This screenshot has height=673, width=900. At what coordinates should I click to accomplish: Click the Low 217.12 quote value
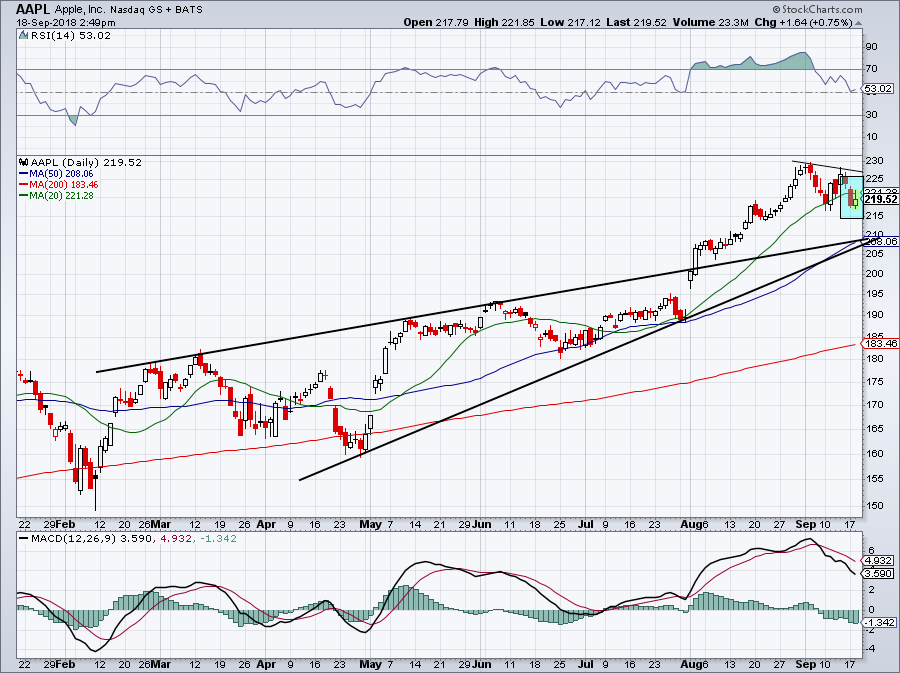pyautogui.click(x=570, y=22)
